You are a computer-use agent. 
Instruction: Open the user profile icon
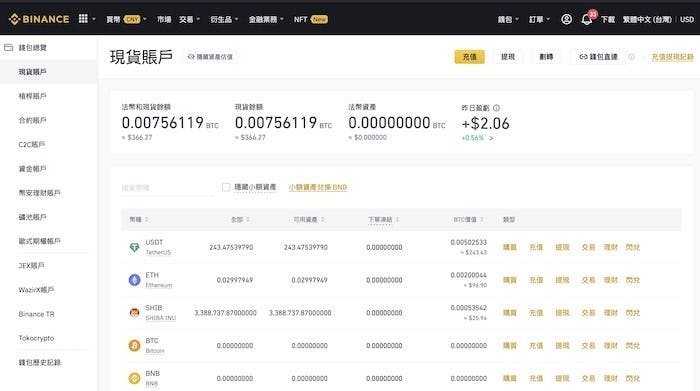[x=566, y=19]
